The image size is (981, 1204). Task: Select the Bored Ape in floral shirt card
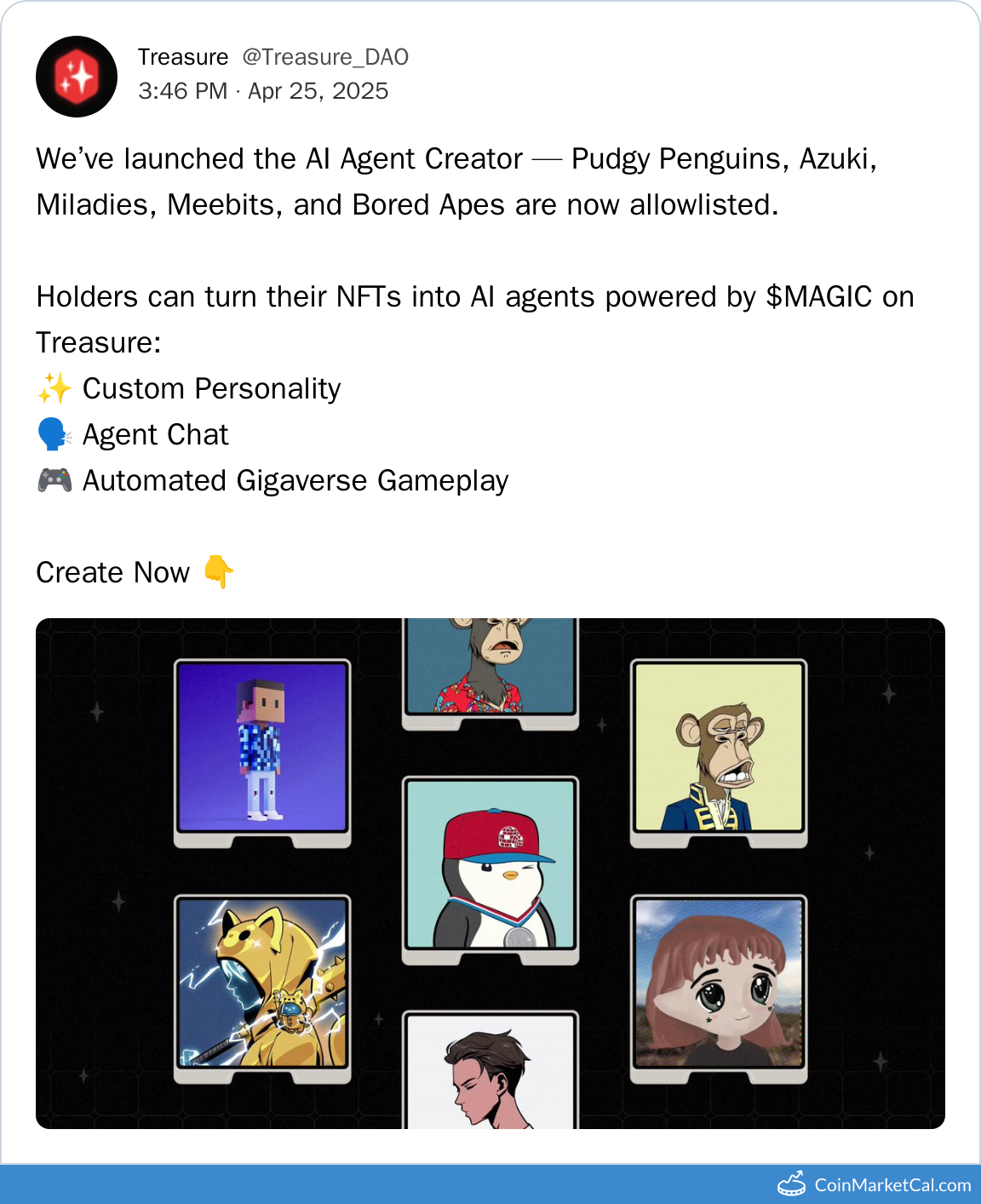pyautogui.click(x=490, y=674)
